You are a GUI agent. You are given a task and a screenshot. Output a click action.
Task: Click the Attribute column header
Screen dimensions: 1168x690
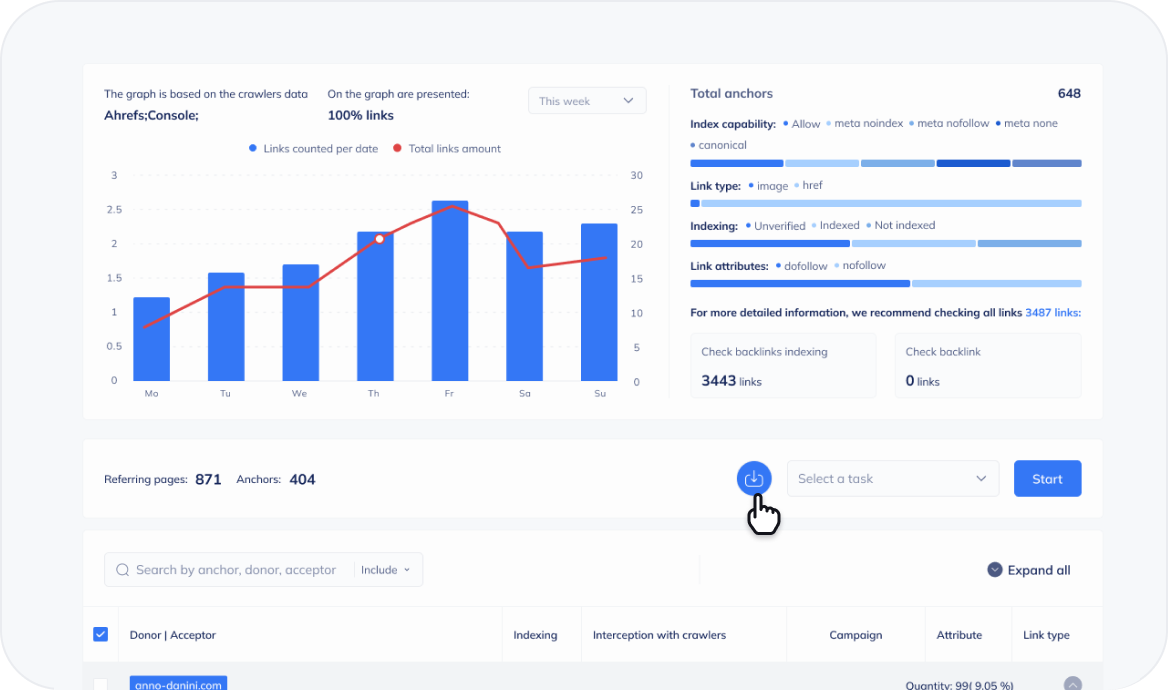tap(959, 635)
